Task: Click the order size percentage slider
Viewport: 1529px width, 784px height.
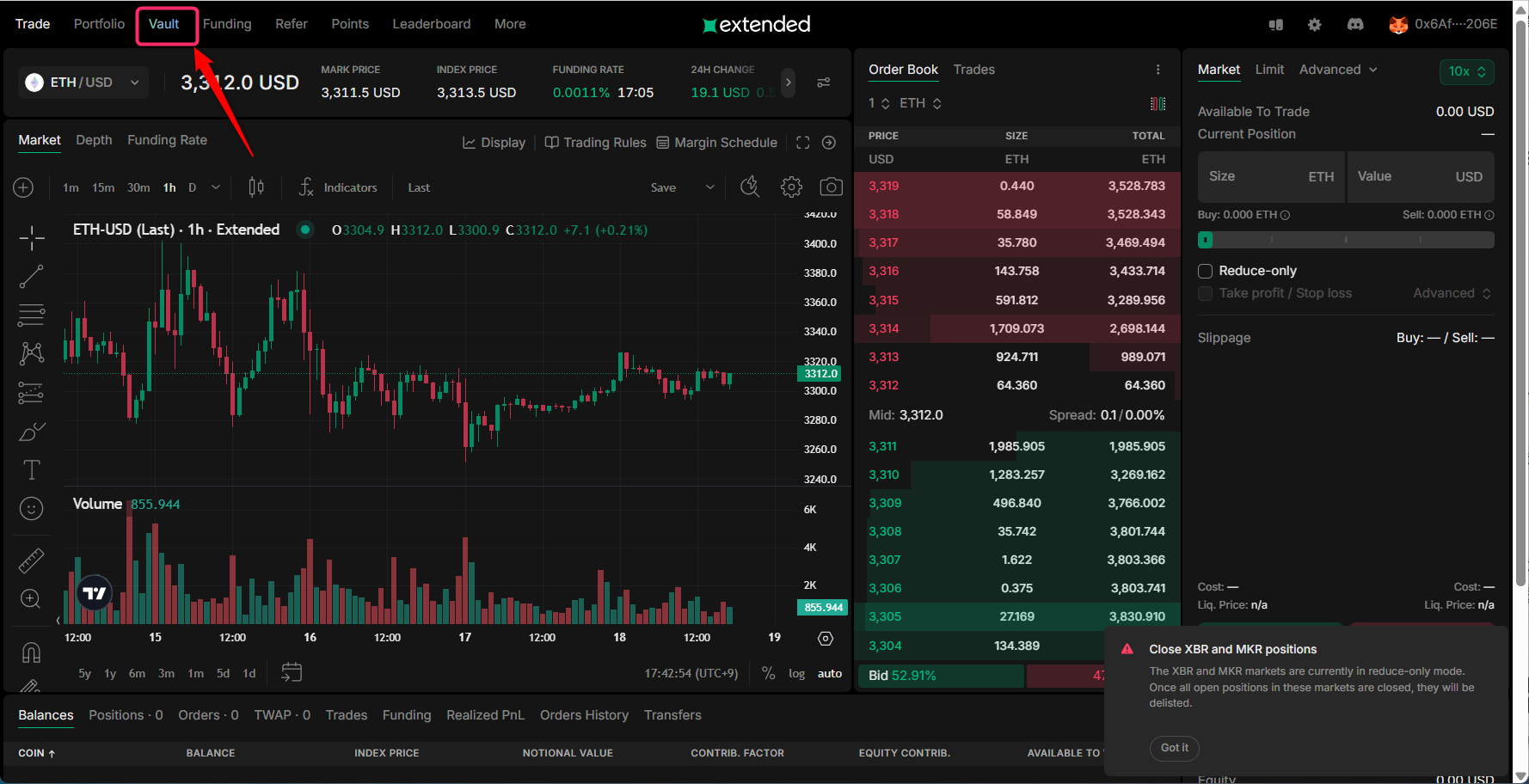Action: [x=1345, y=240]
